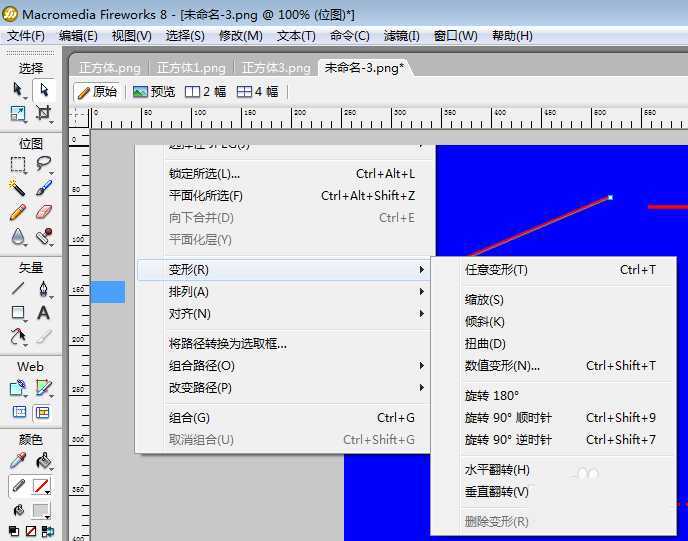Select the Knife tool

click(43, 337)
